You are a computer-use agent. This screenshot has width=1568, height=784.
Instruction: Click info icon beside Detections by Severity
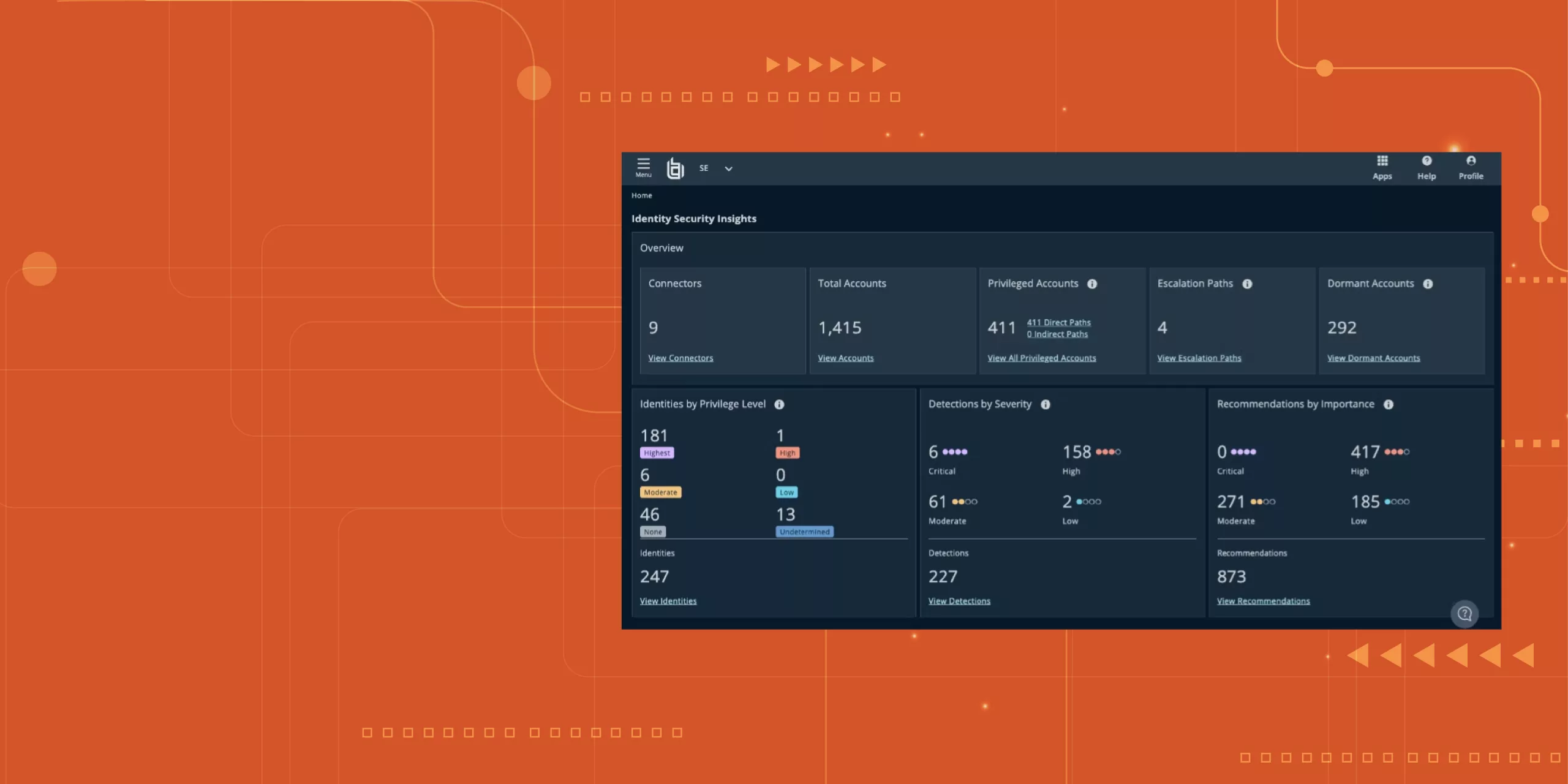[x=1046, y=404]
